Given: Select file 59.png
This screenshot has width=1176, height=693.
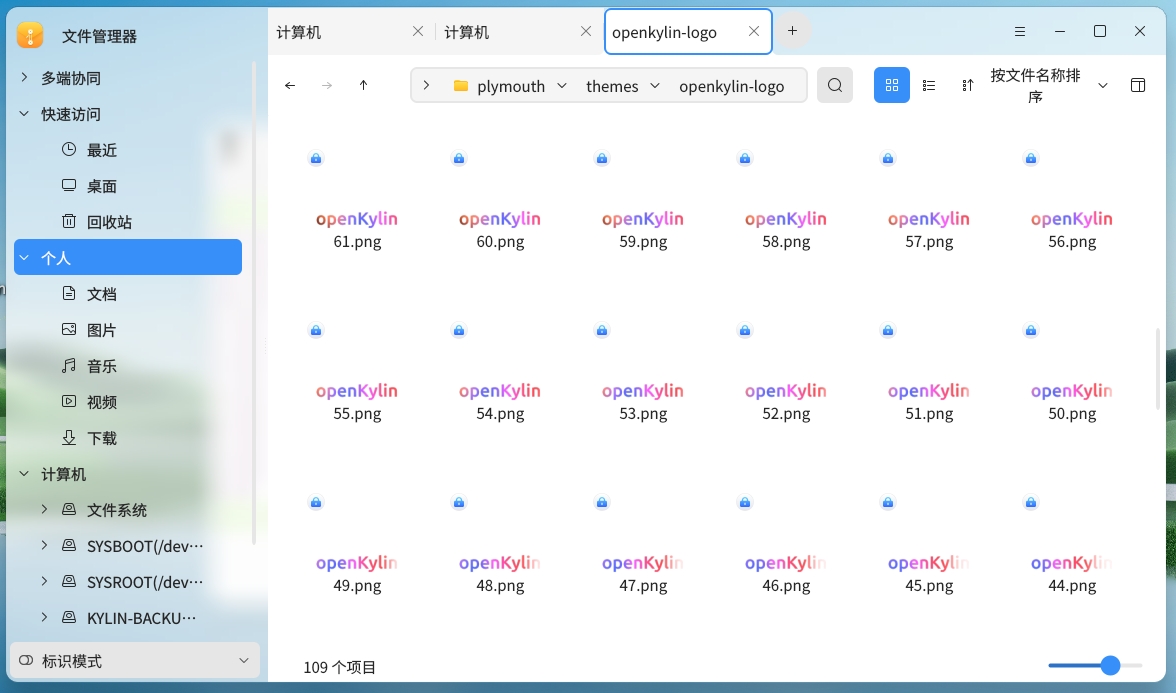Looking at the screenshot, I should (x=643, y=201).
